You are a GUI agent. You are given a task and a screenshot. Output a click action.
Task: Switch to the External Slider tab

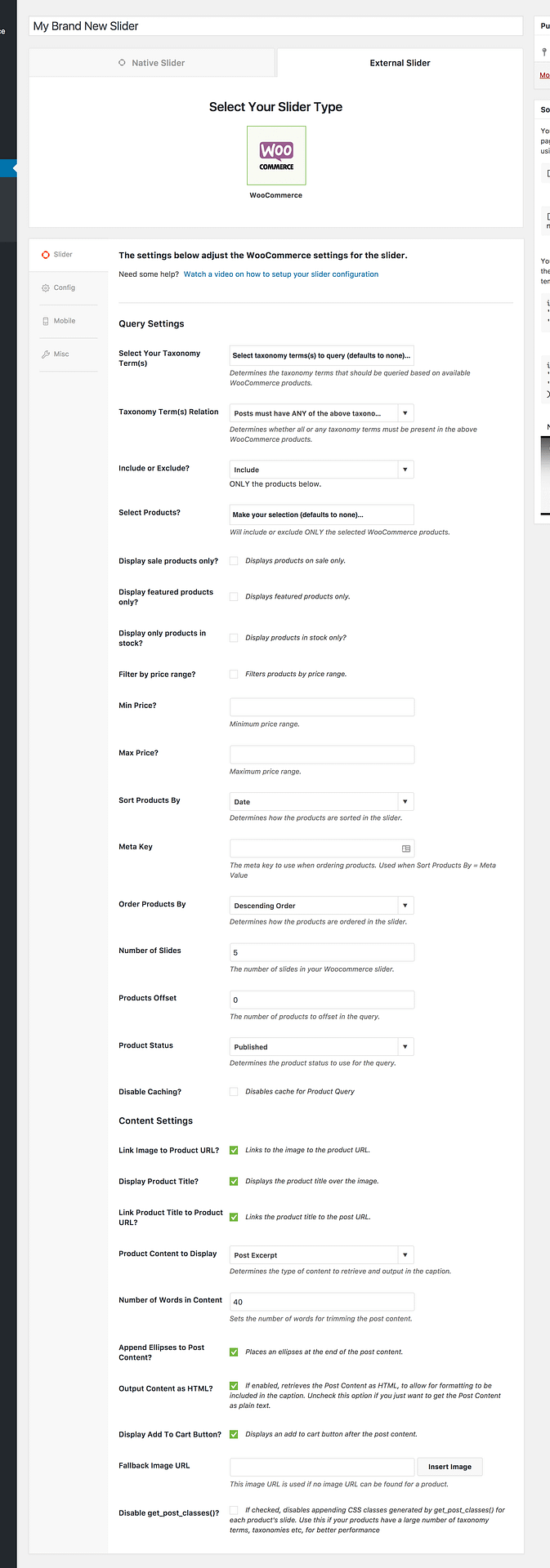[x=400, y=63]
